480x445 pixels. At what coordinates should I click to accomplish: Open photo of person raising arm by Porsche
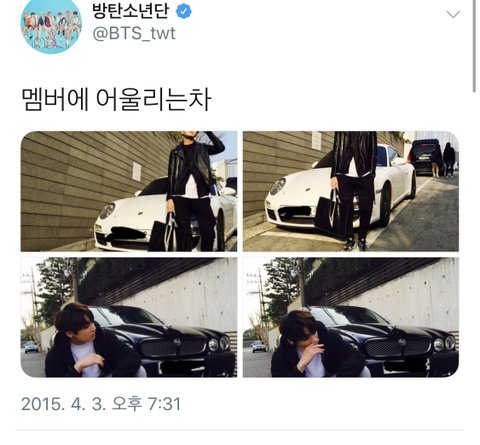pos(129,191)
